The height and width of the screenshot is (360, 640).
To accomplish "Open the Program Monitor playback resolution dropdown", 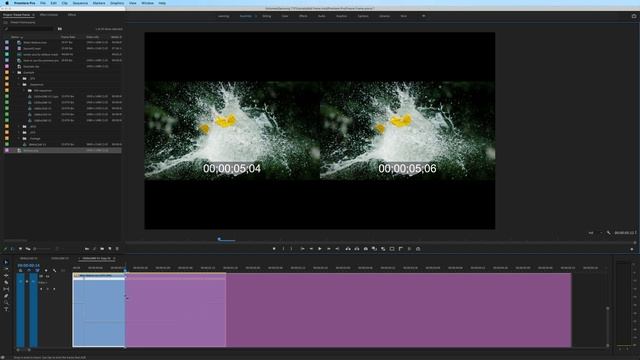I will (595, 233).
